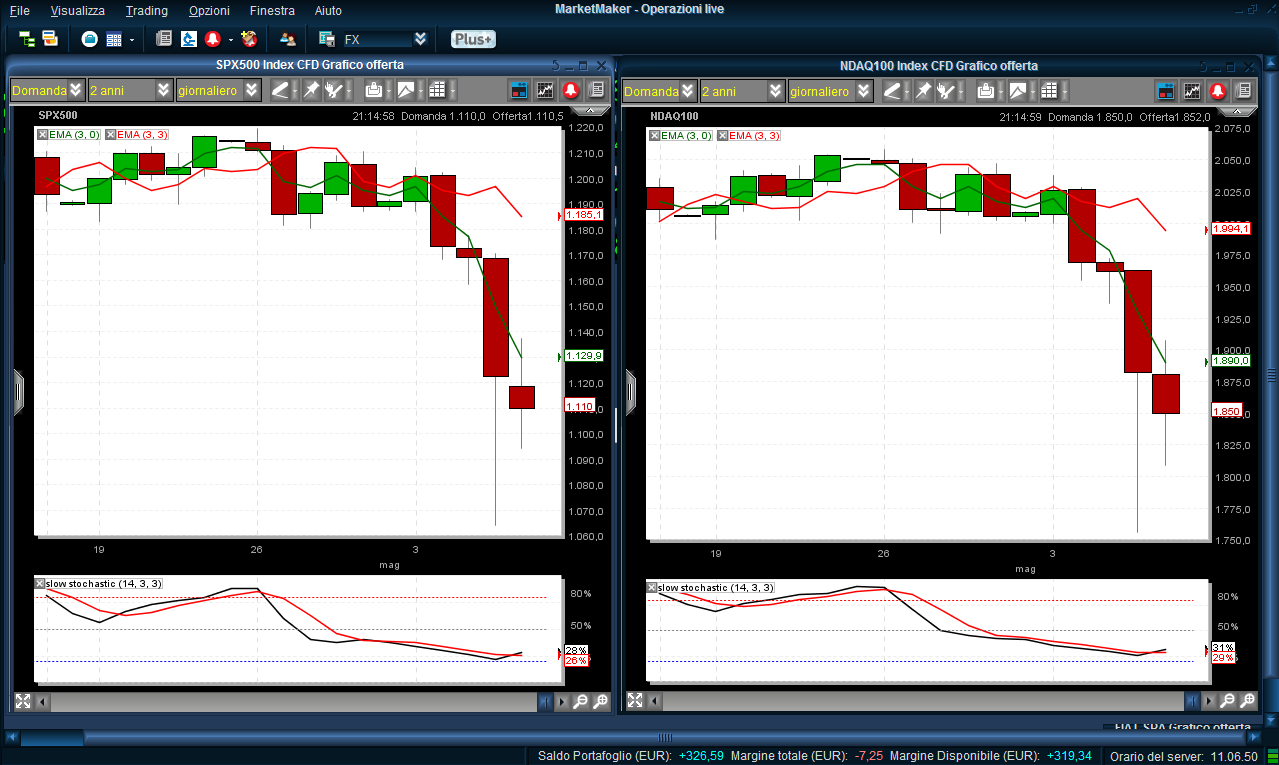Click the red alarm bell in SPX500 chart toolbar
Screen dimensions: 1279x765
tap(571, 90)
